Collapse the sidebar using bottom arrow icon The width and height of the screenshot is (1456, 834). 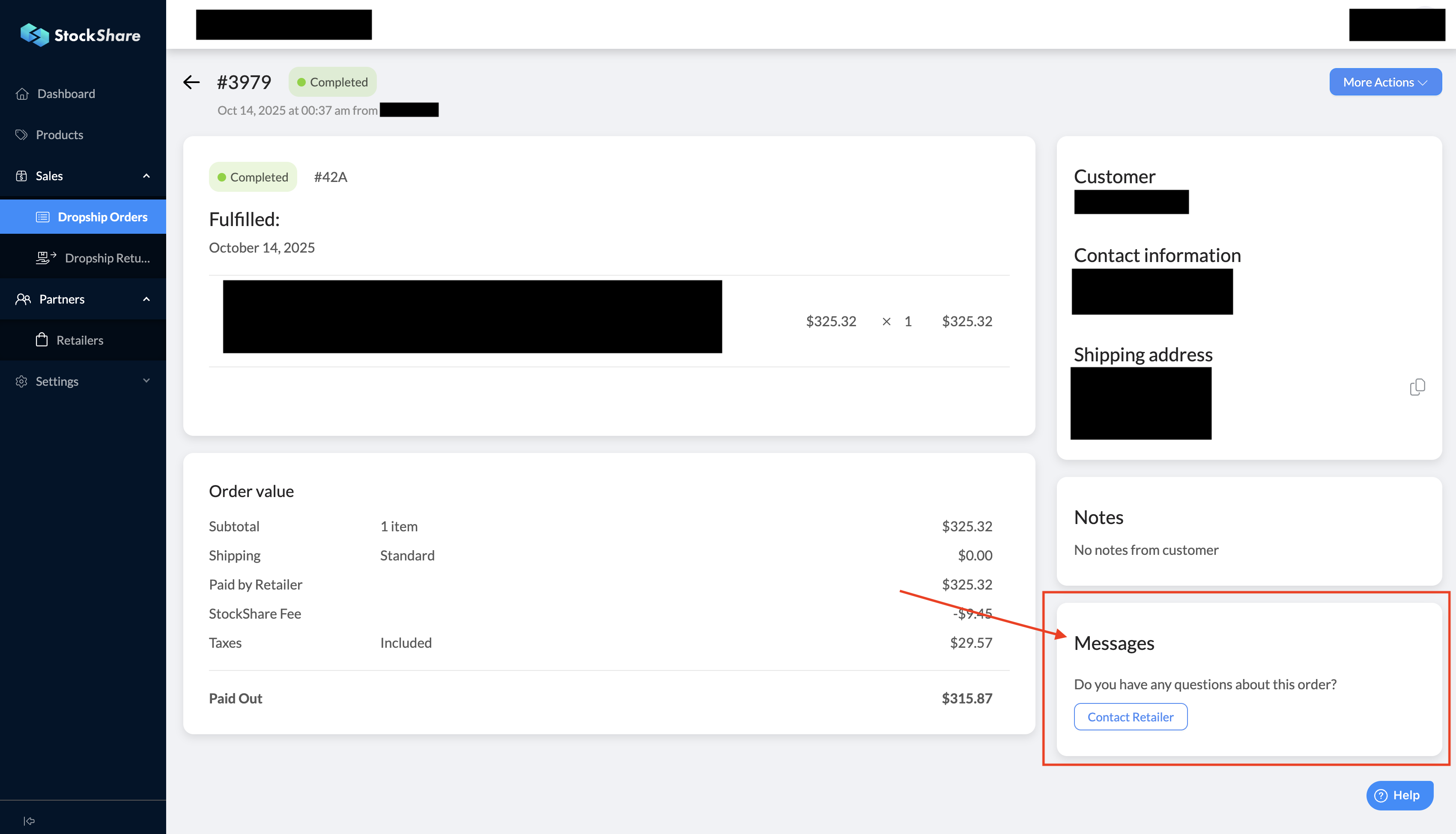point(29,821)
